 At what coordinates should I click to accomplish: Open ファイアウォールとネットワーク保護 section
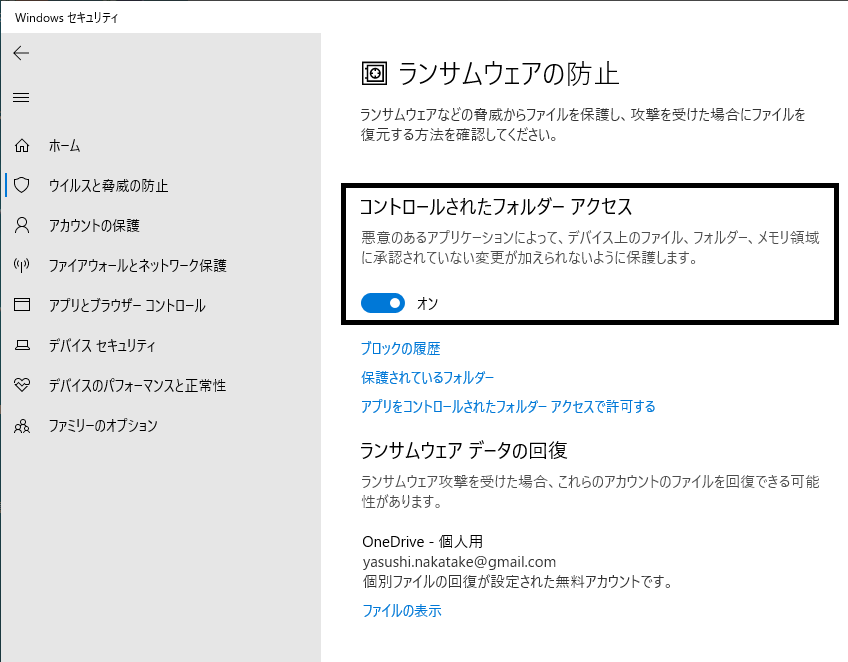click(138, 265)
